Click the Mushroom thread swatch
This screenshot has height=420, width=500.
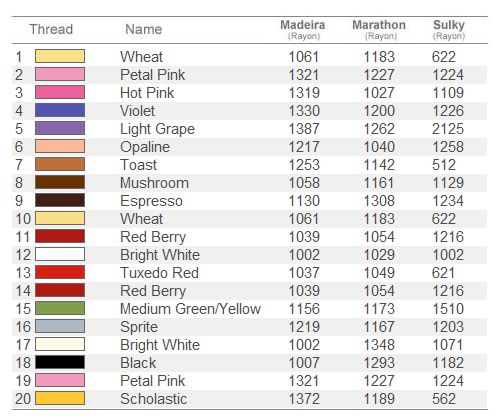60,182
